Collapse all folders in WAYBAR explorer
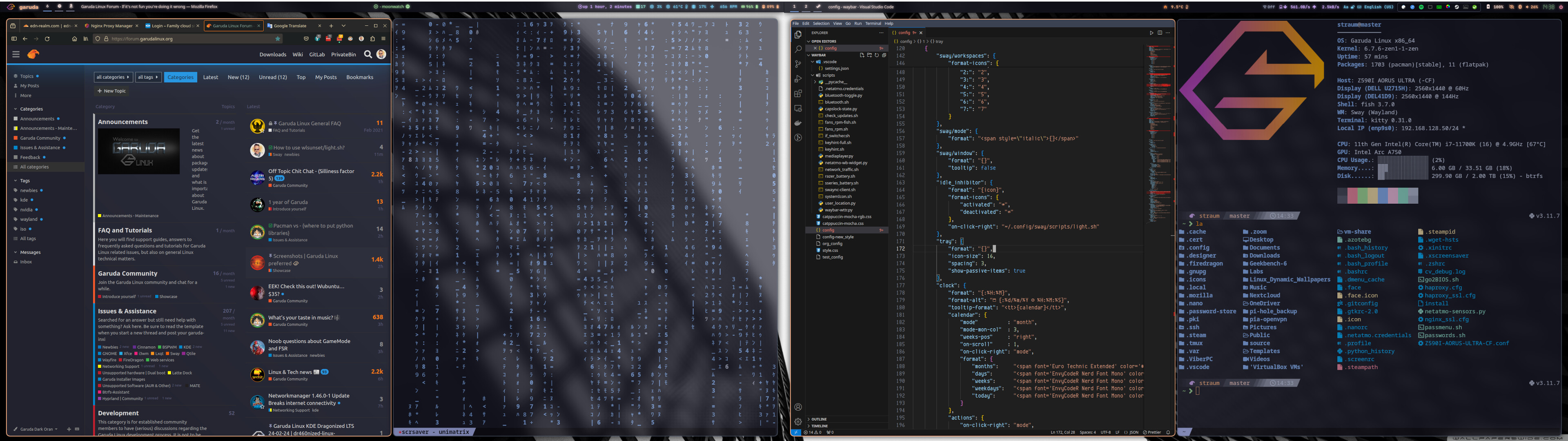1568x441 pixels. click(884, 55)
